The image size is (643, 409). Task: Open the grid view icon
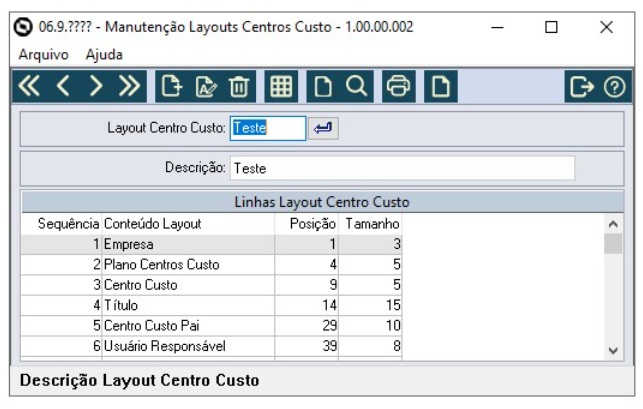[x=281, y=86]
